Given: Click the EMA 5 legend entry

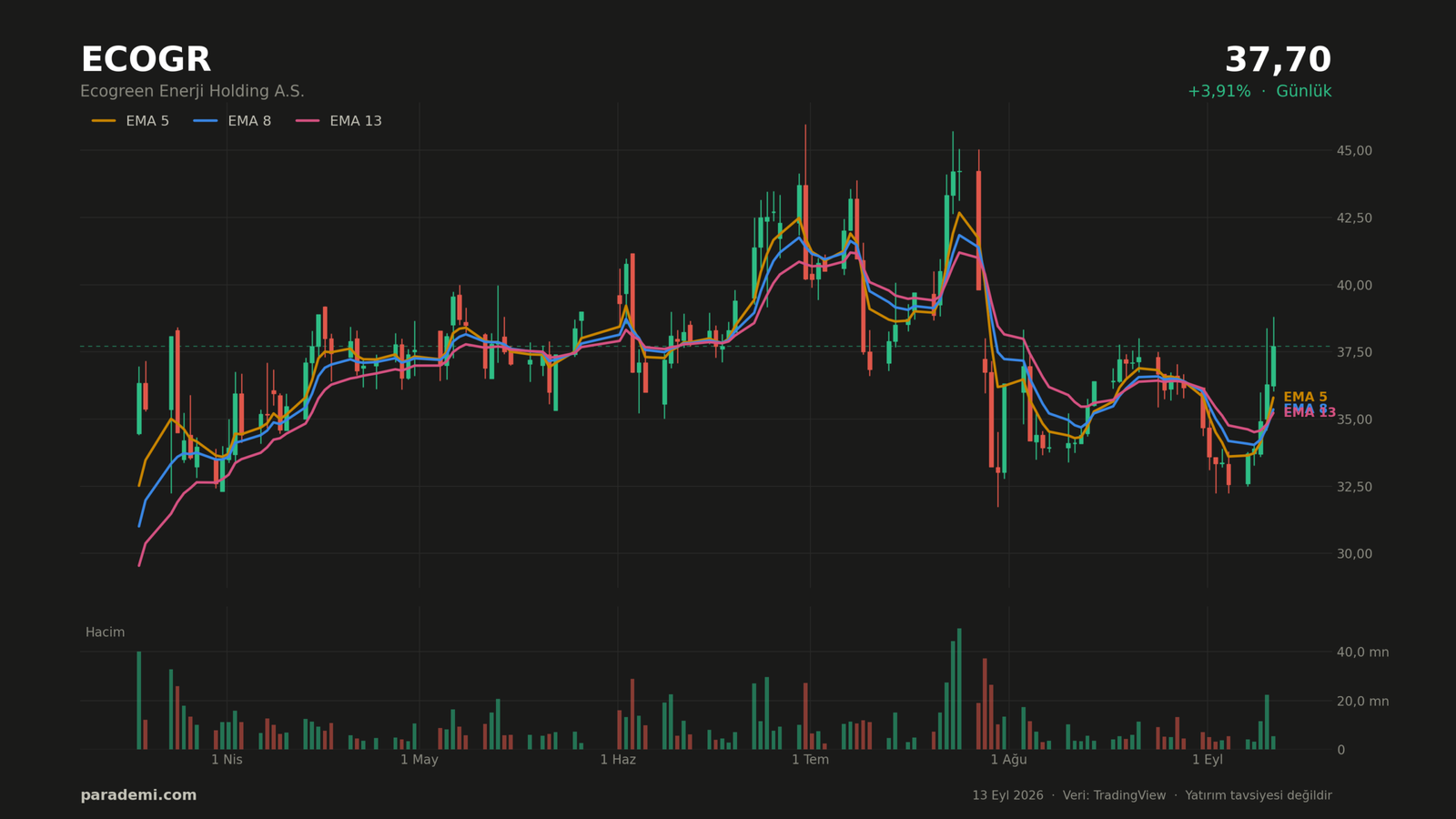Looking at the screenshot, I should point(130,121).
